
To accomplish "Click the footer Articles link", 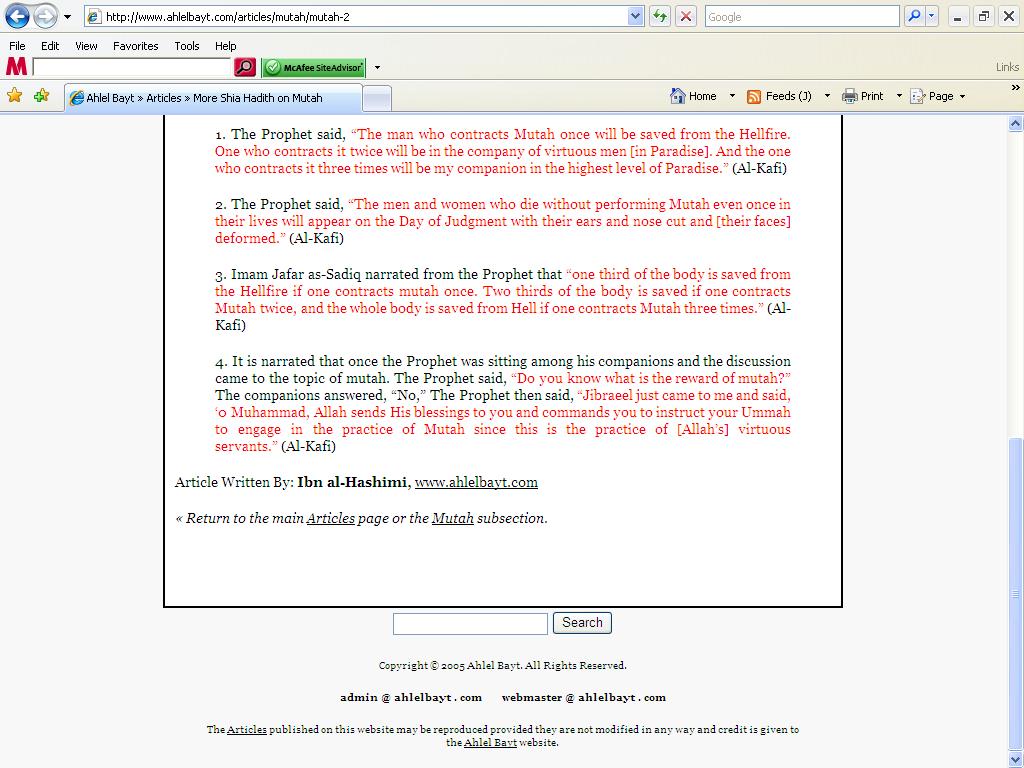I will tap(247, 729).
